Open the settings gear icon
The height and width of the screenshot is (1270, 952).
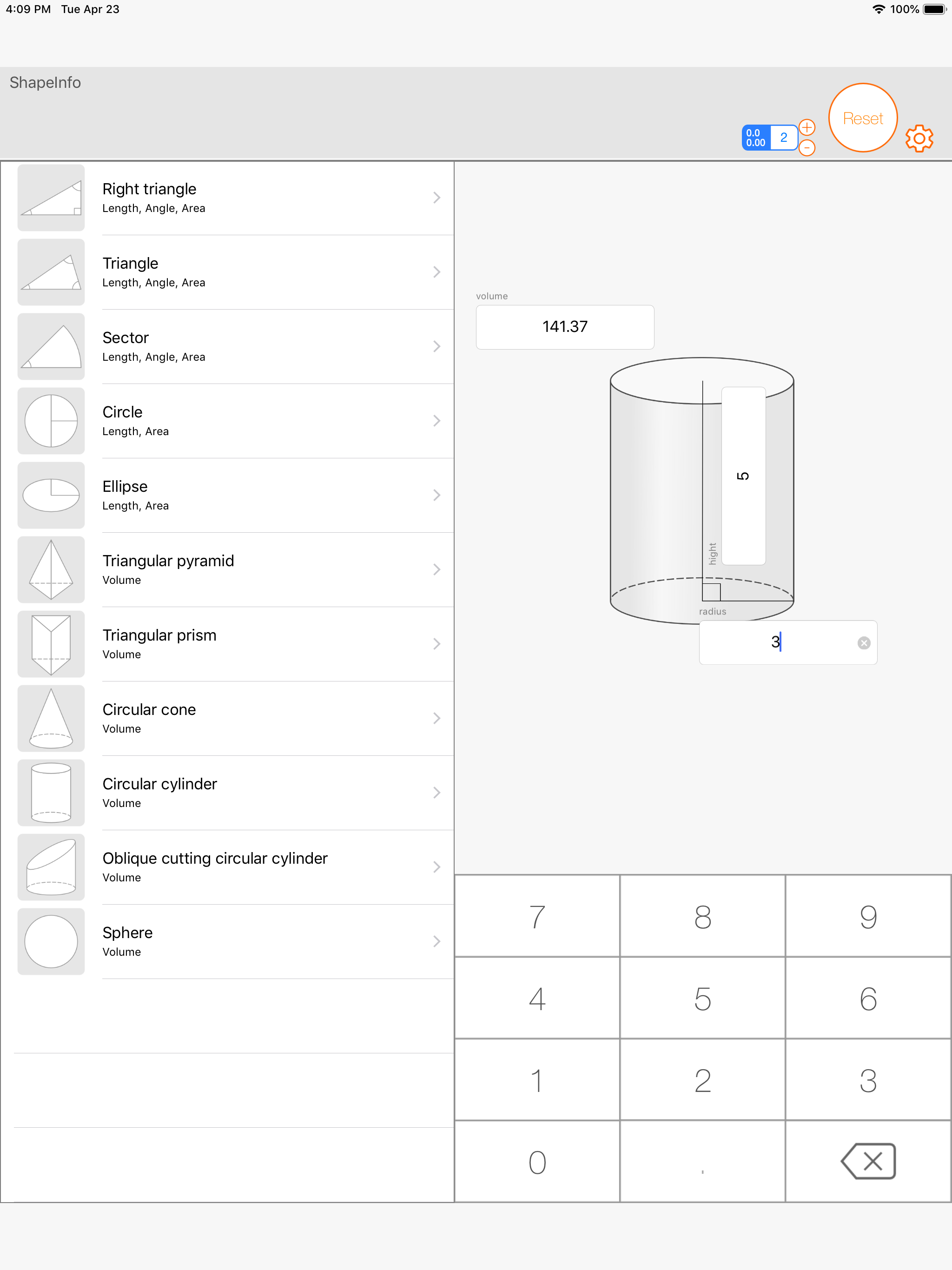[919, 138]
